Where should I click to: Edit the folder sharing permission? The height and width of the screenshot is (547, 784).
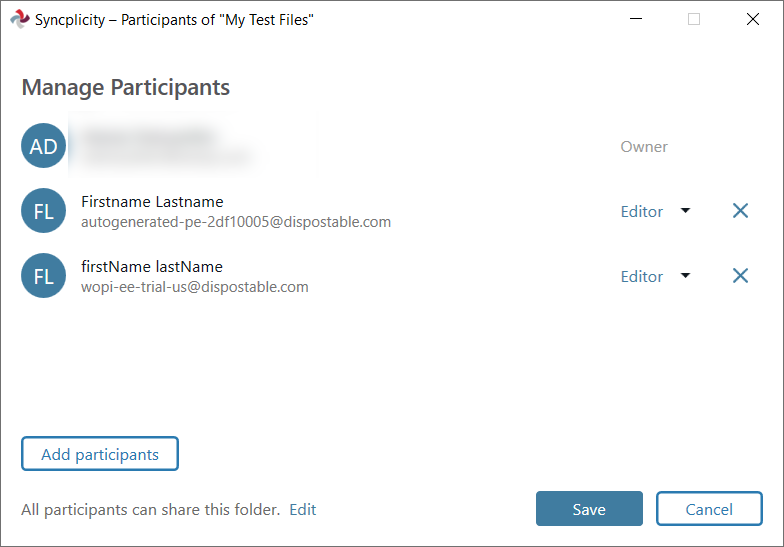[x=302, y=510]
